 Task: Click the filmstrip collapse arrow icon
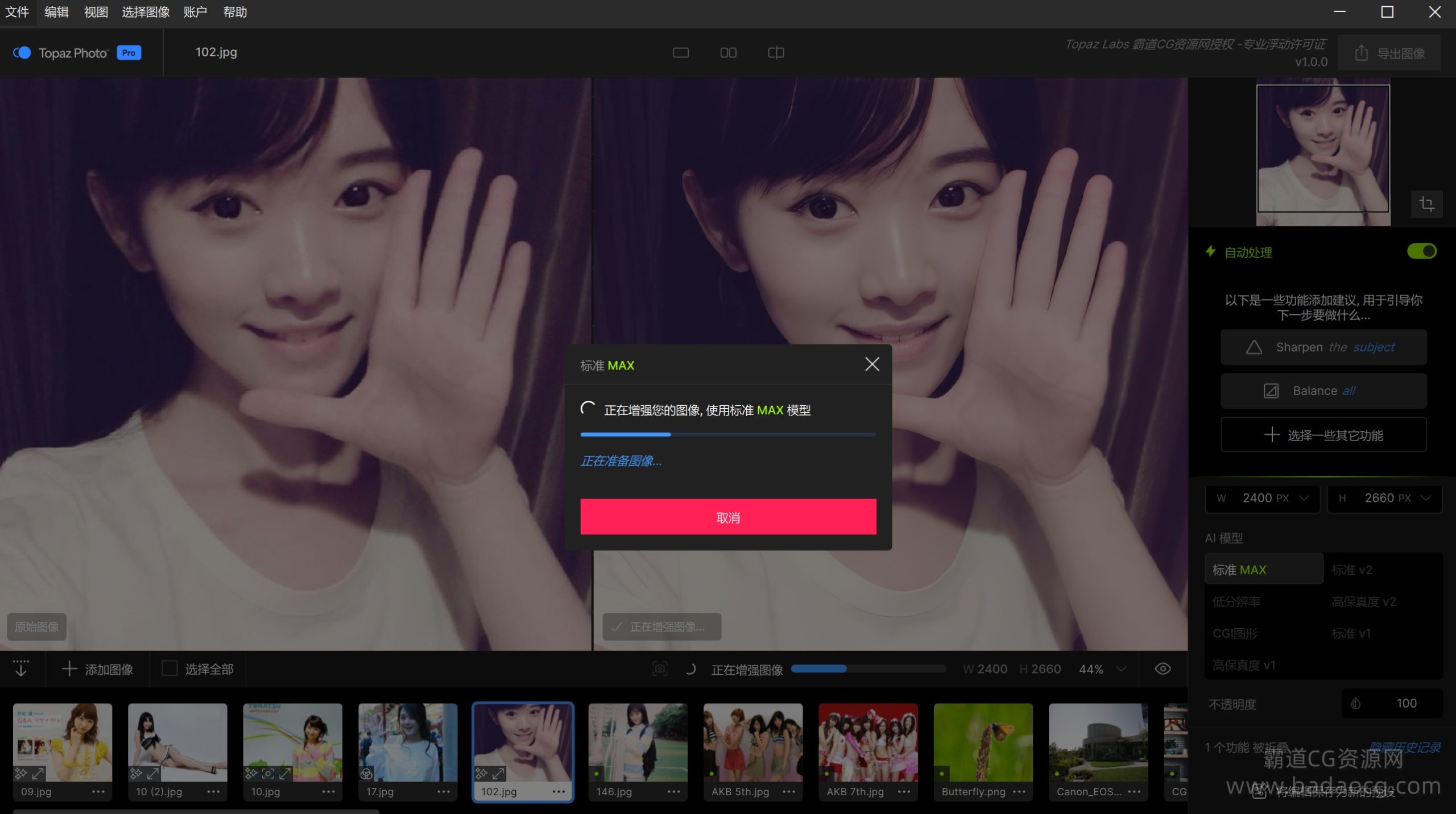coord(21,668)
